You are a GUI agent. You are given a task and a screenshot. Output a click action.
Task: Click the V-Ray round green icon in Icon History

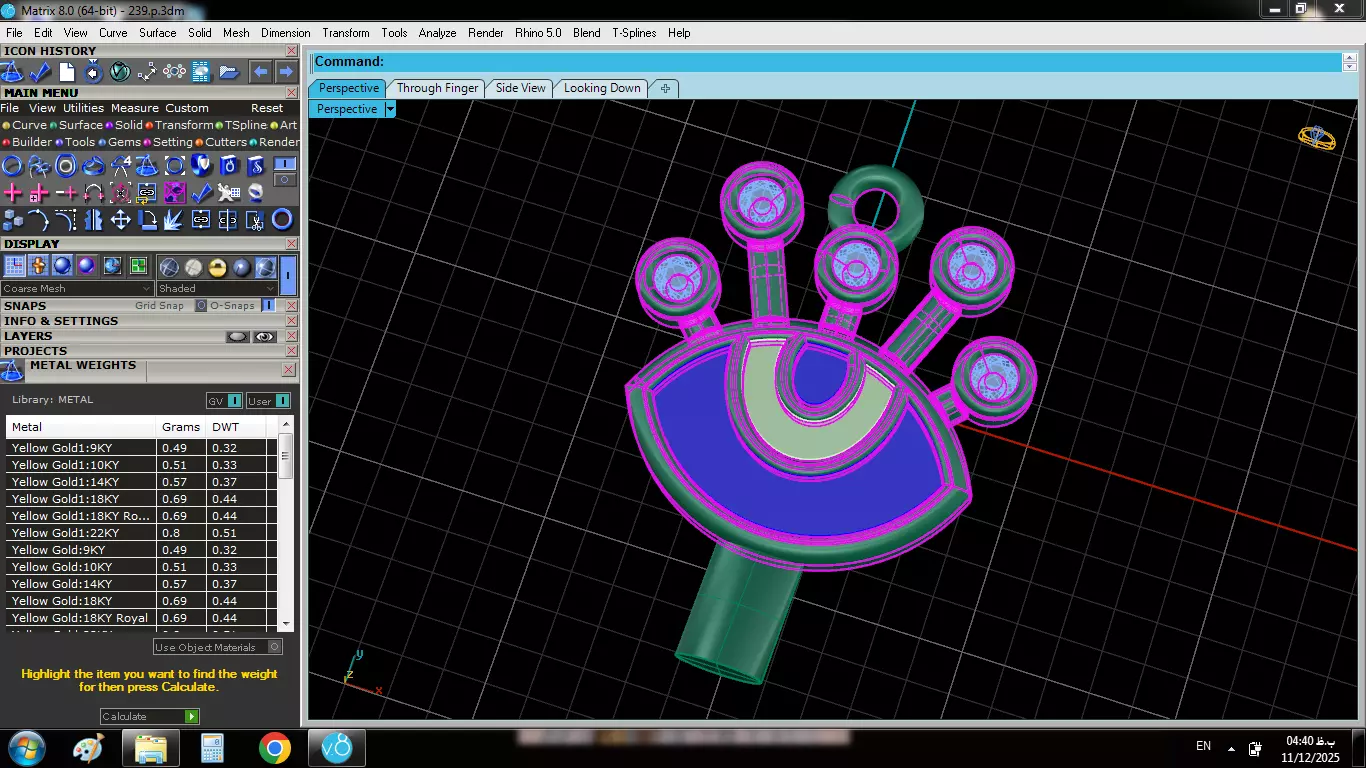[x=120, y=72]
